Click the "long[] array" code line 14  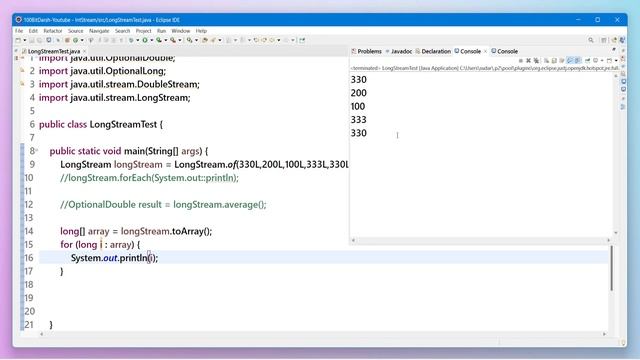pos(136,231)
